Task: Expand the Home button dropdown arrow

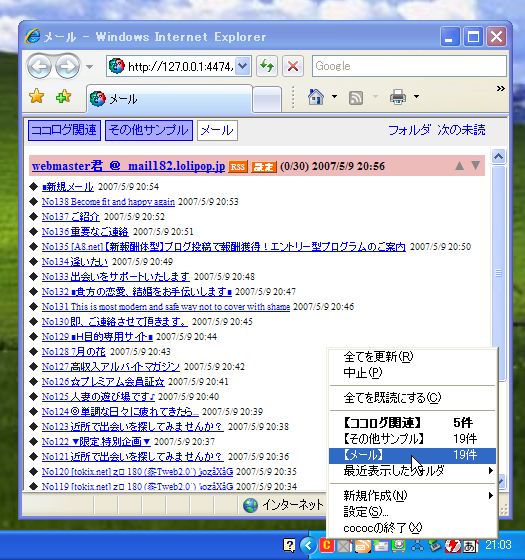Action: click(x=334, y=96)
